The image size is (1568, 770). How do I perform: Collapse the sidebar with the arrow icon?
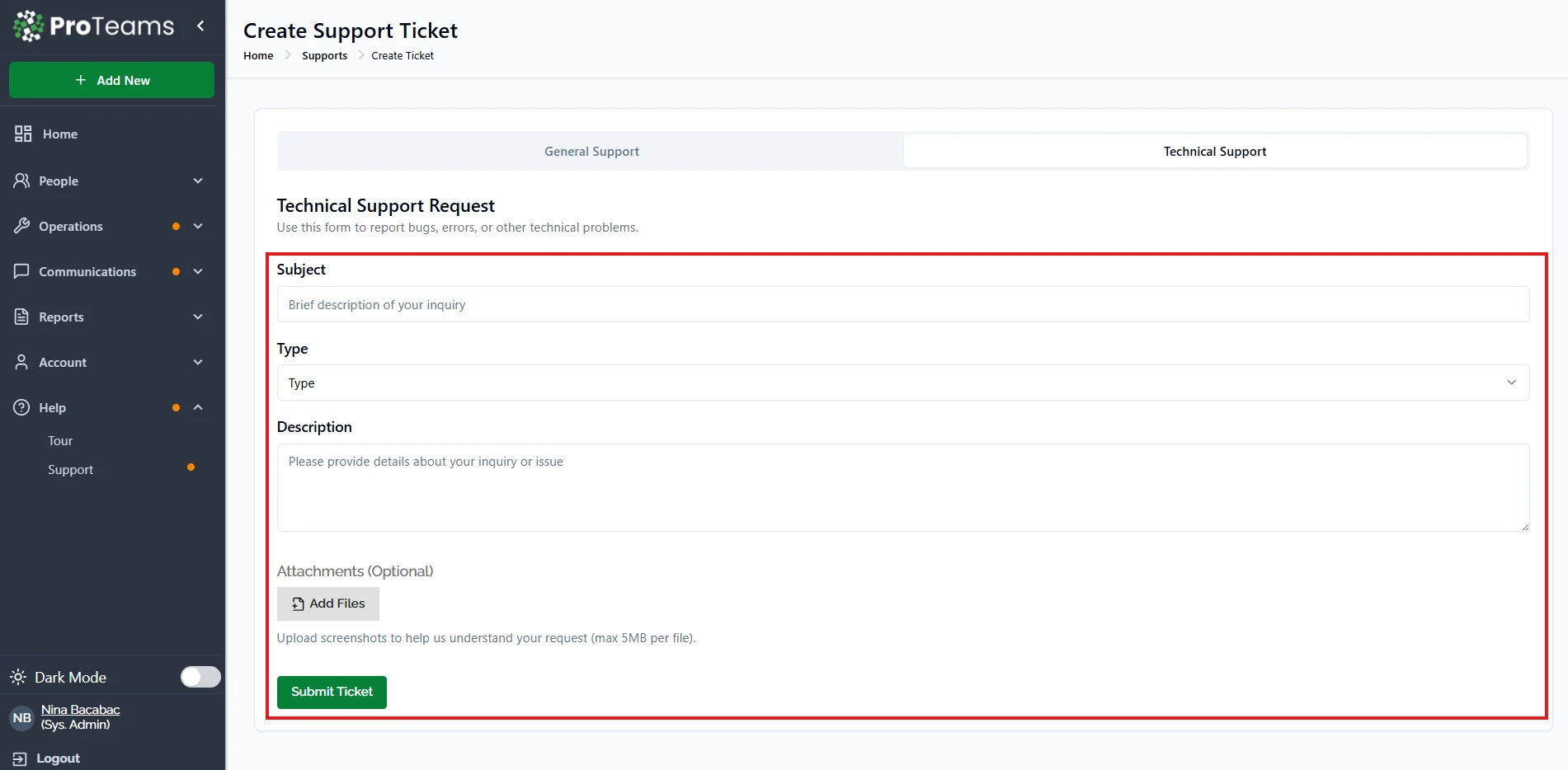point(200,26)
